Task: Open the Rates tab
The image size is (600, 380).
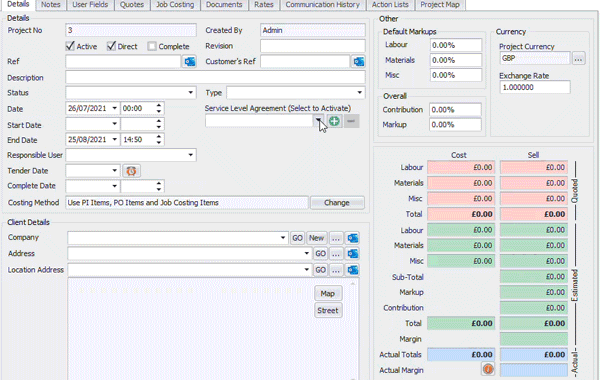Action: click(264, 5)
